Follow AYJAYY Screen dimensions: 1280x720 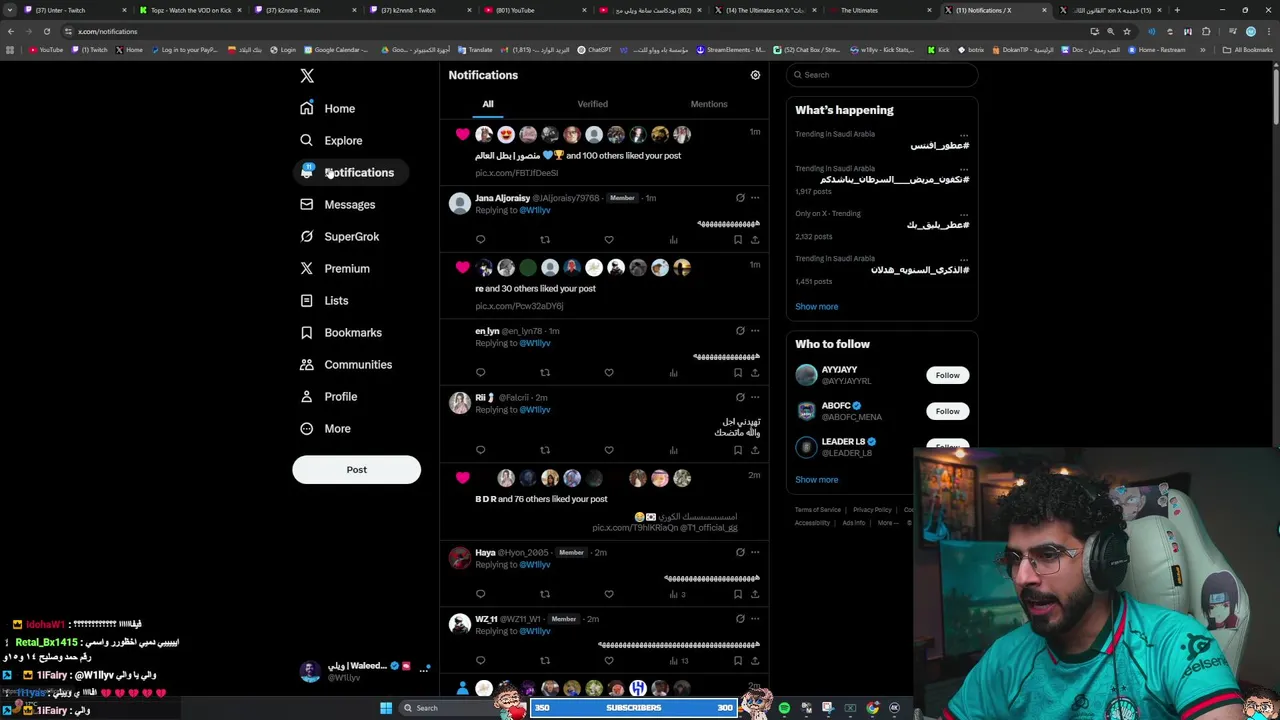[947, 375]
